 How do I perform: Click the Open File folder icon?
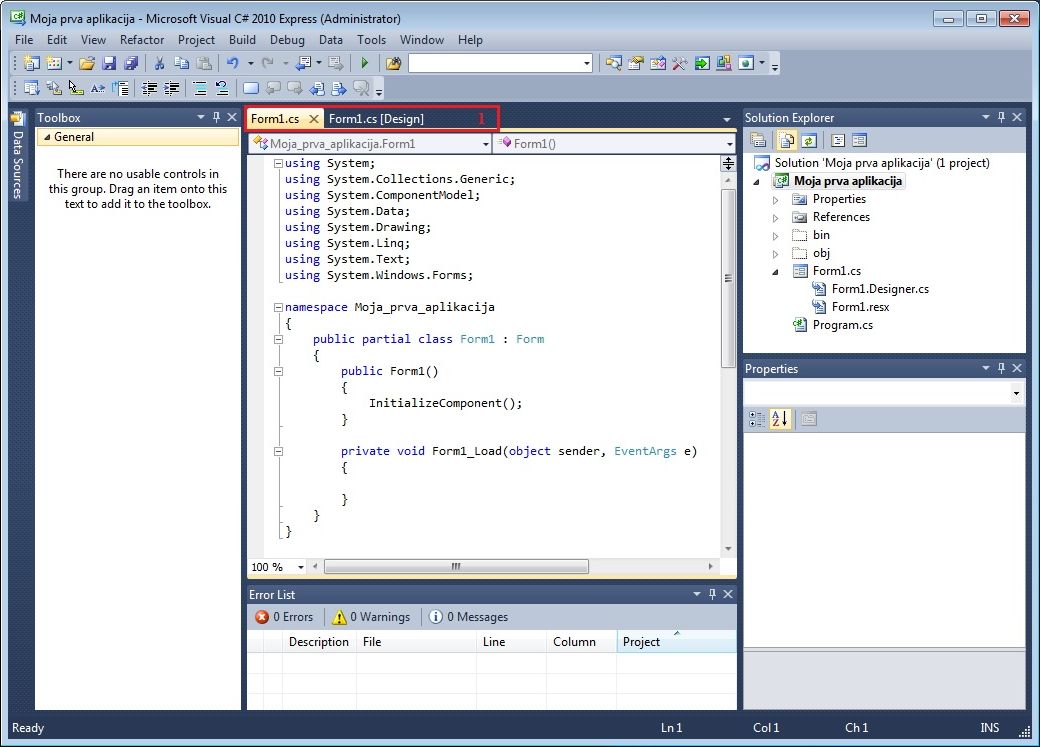(x=87, y=63)
